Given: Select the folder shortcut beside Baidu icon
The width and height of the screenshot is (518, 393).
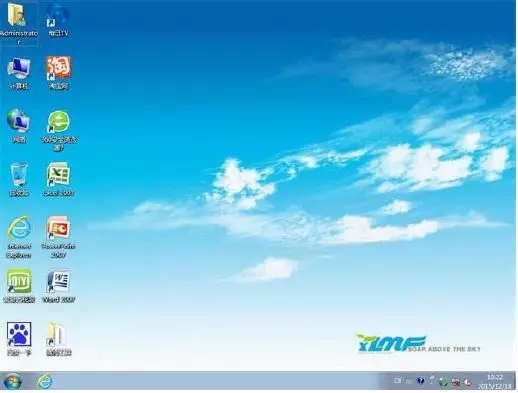Looking at the screenshot, I should pyautogui.click(x=59, y=339).
